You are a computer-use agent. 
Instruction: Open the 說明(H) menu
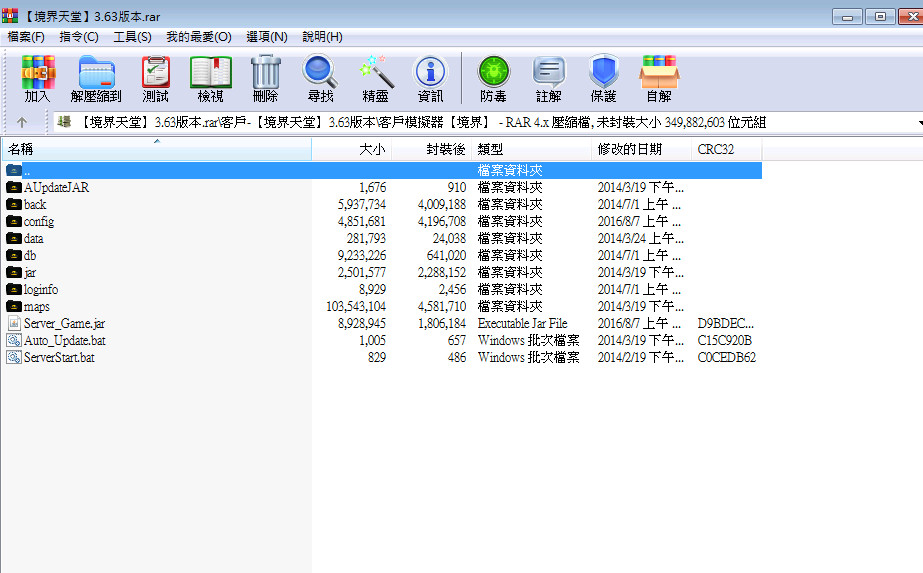[323, 37]
